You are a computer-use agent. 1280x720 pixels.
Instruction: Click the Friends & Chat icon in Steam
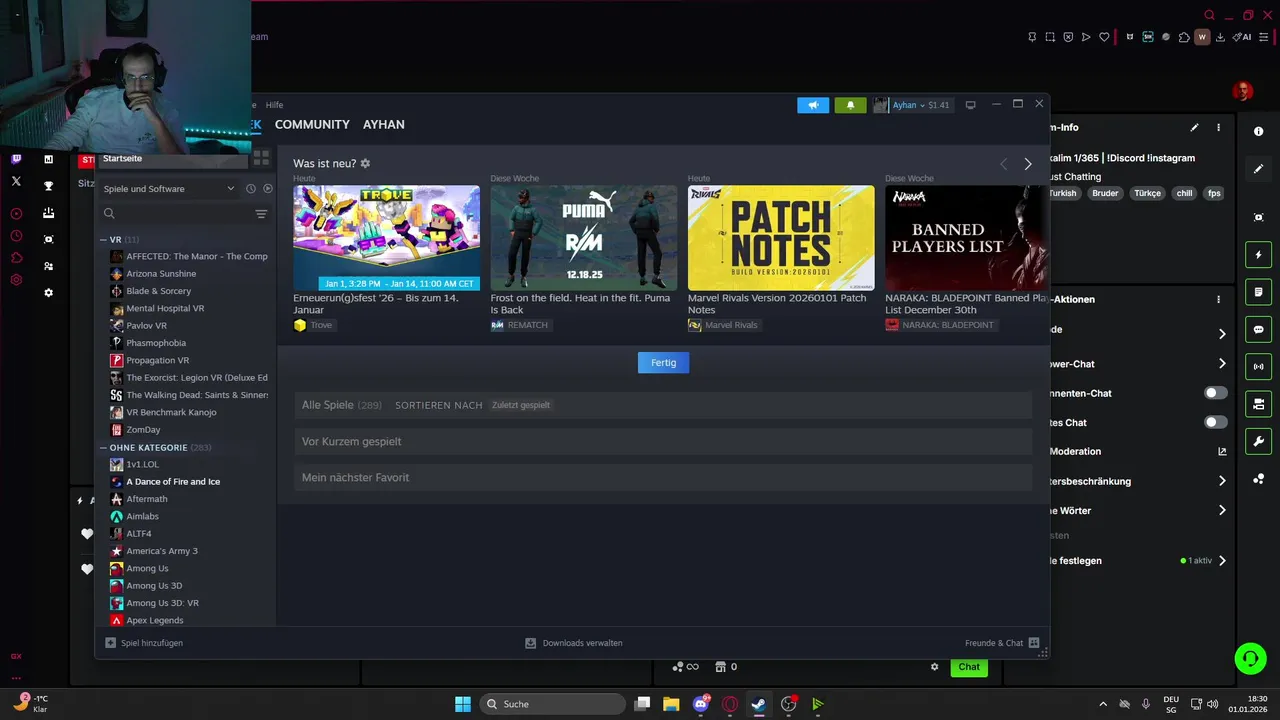[x=1034, y=643]
